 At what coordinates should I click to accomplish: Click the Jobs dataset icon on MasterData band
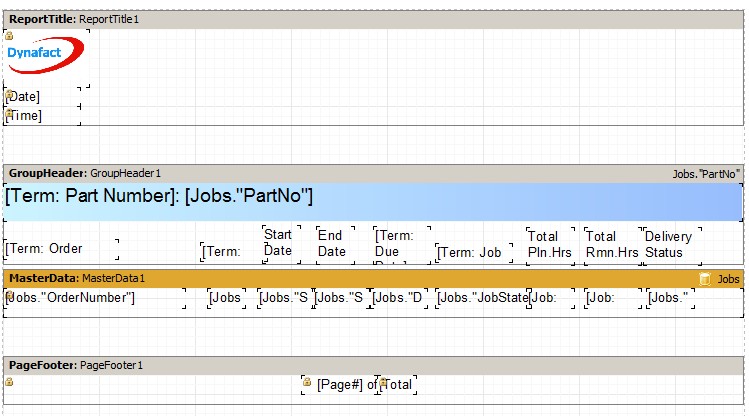[x=705, y=279]
